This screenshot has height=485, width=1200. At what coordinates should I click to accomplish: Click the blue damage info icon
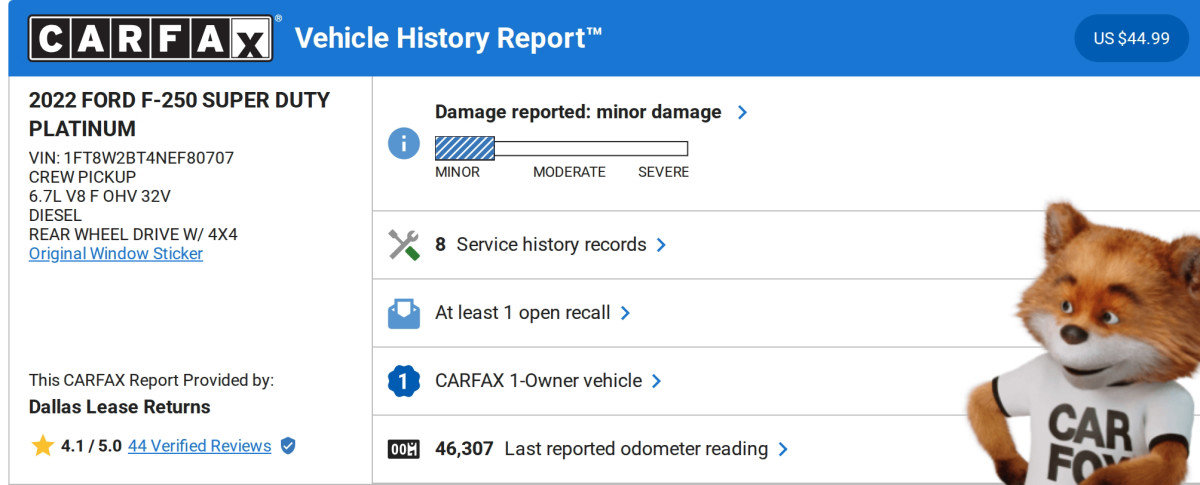[403, 142]
